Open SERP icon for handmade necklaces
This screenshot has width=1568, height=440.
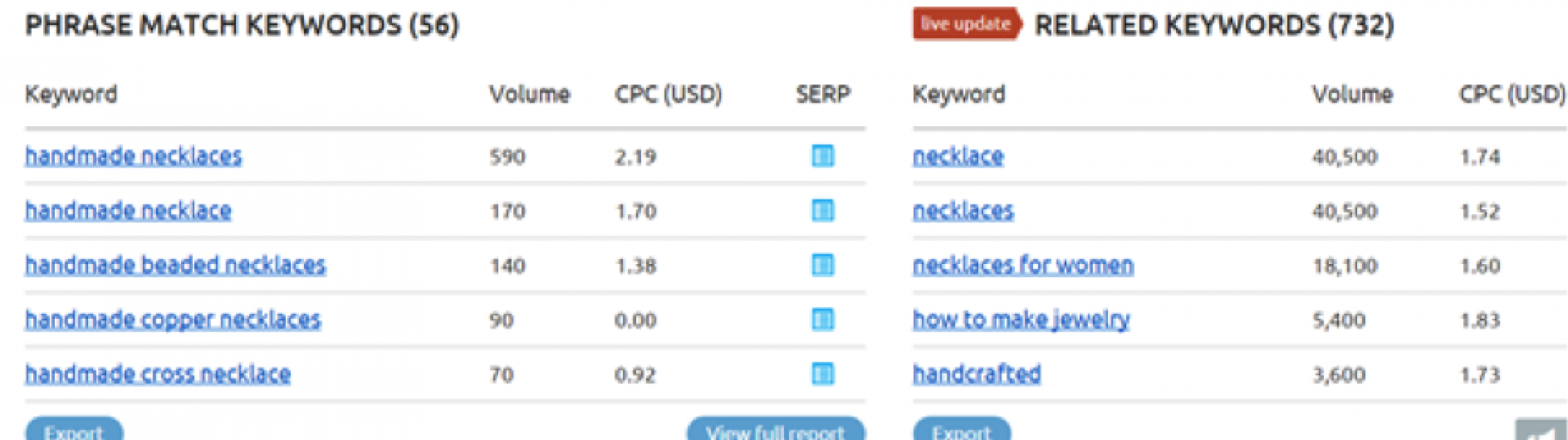tap(822, 156)
